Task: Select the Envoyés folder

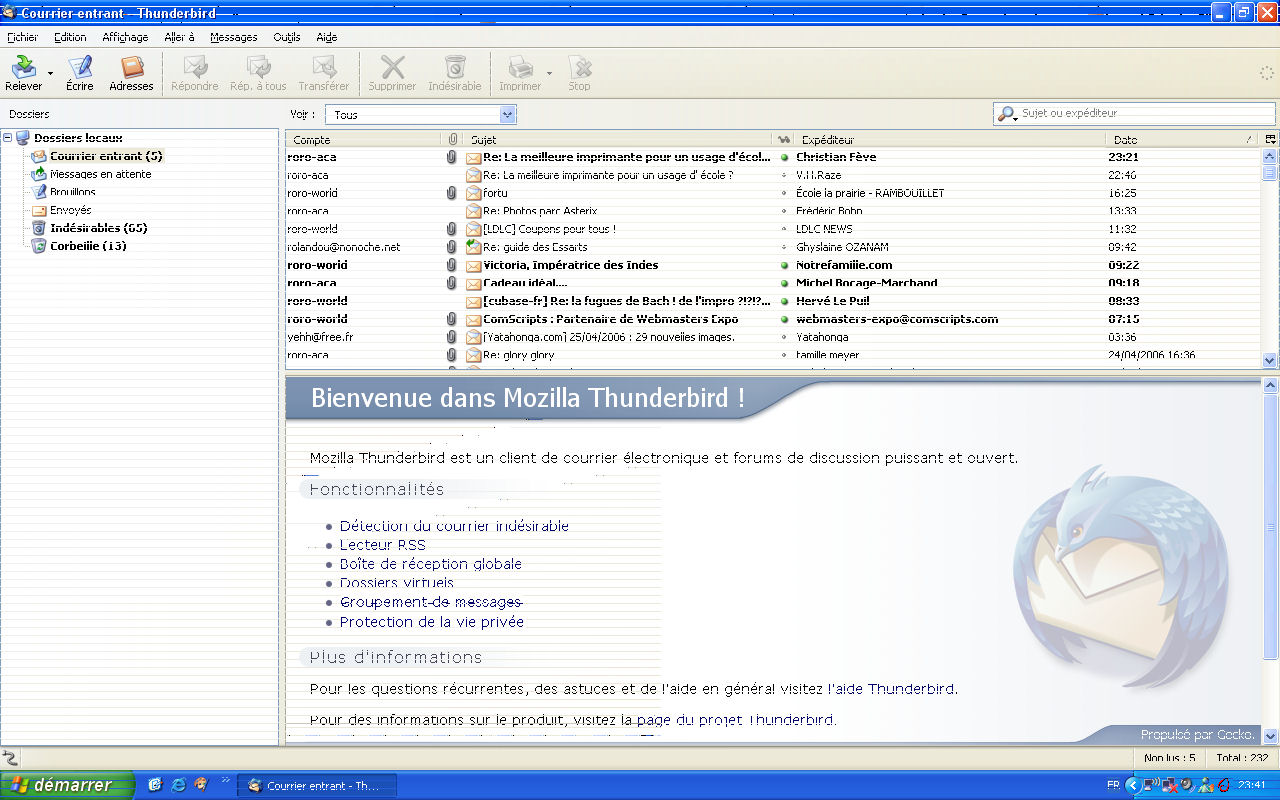Action: [70, 210]
